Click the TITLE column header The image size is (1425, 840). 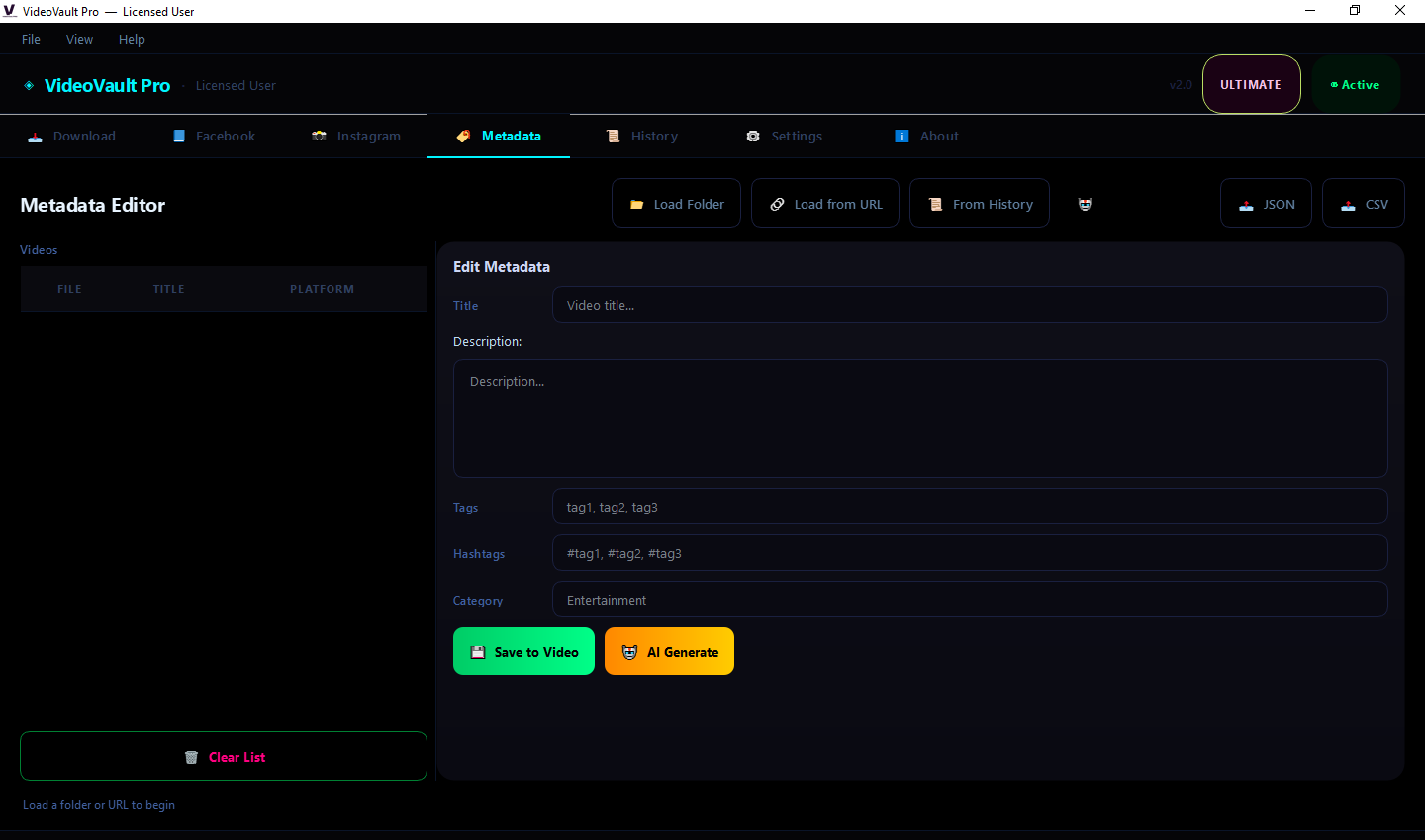click(x=168, y=289)
